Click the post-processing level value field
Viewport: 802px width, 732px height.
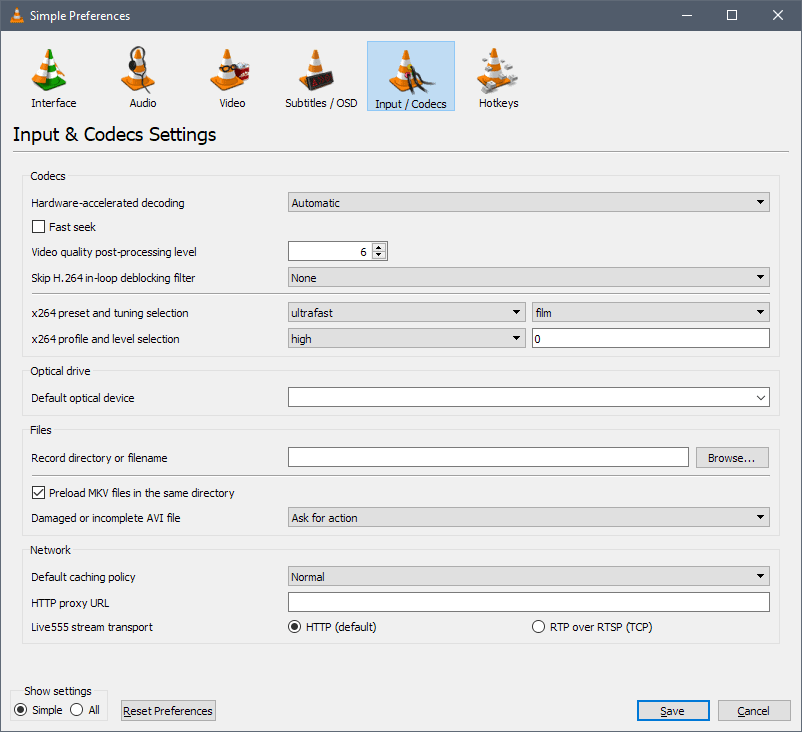click(330, 251)
